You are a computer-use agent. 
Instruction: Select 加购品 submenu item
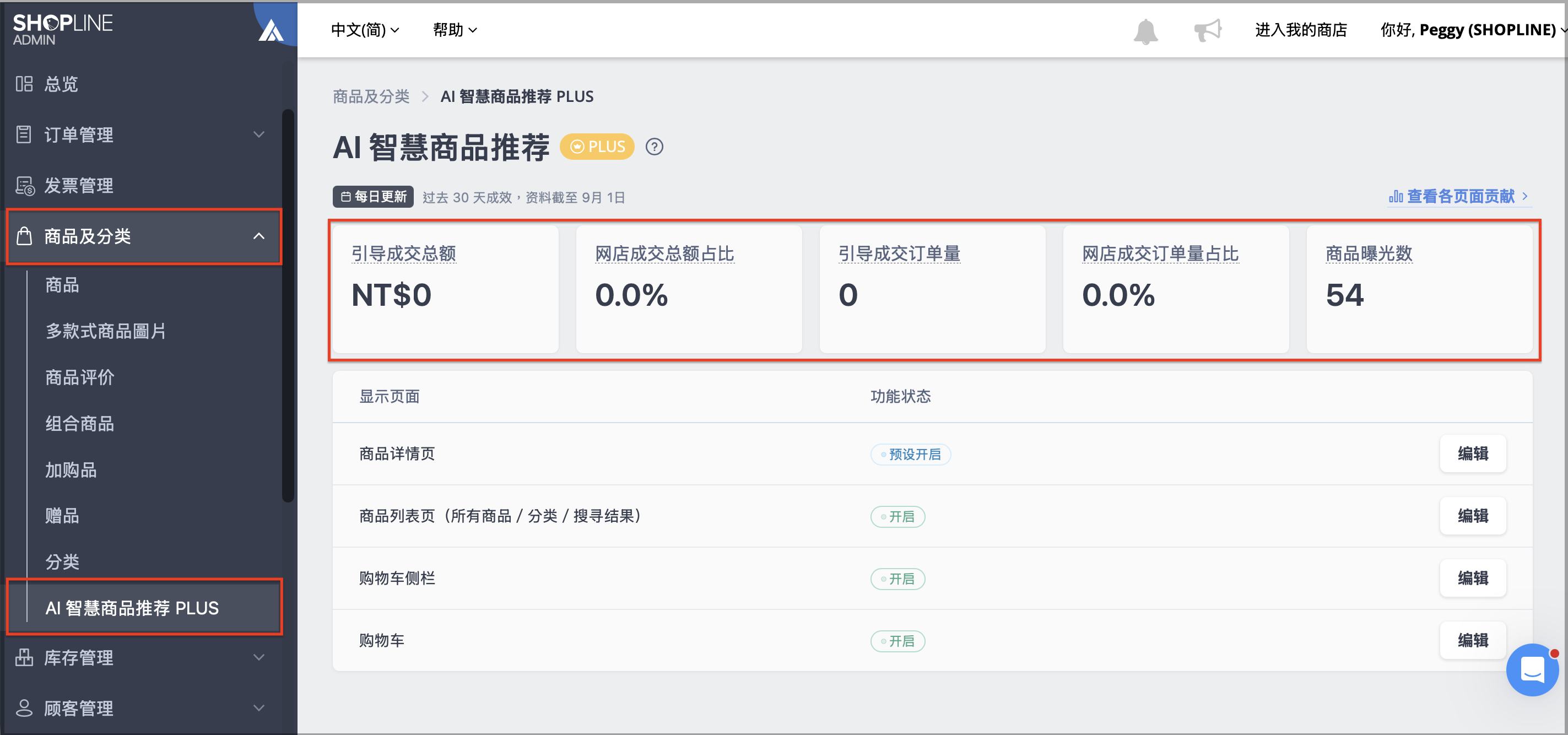(x=71, y=469)
